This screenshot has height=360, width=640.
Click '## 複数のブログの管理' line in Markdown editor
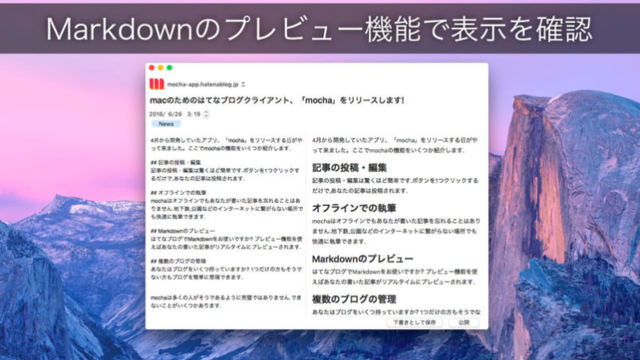(x=178, y=261)
